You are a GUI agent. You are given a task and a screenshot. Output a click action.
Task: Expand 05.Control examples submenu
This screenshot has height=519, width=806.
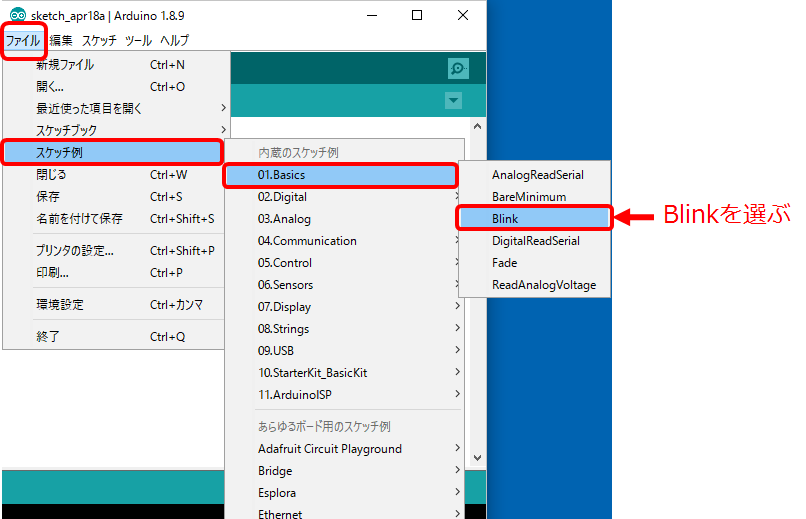pyautogui.click(x=344, y=263)
